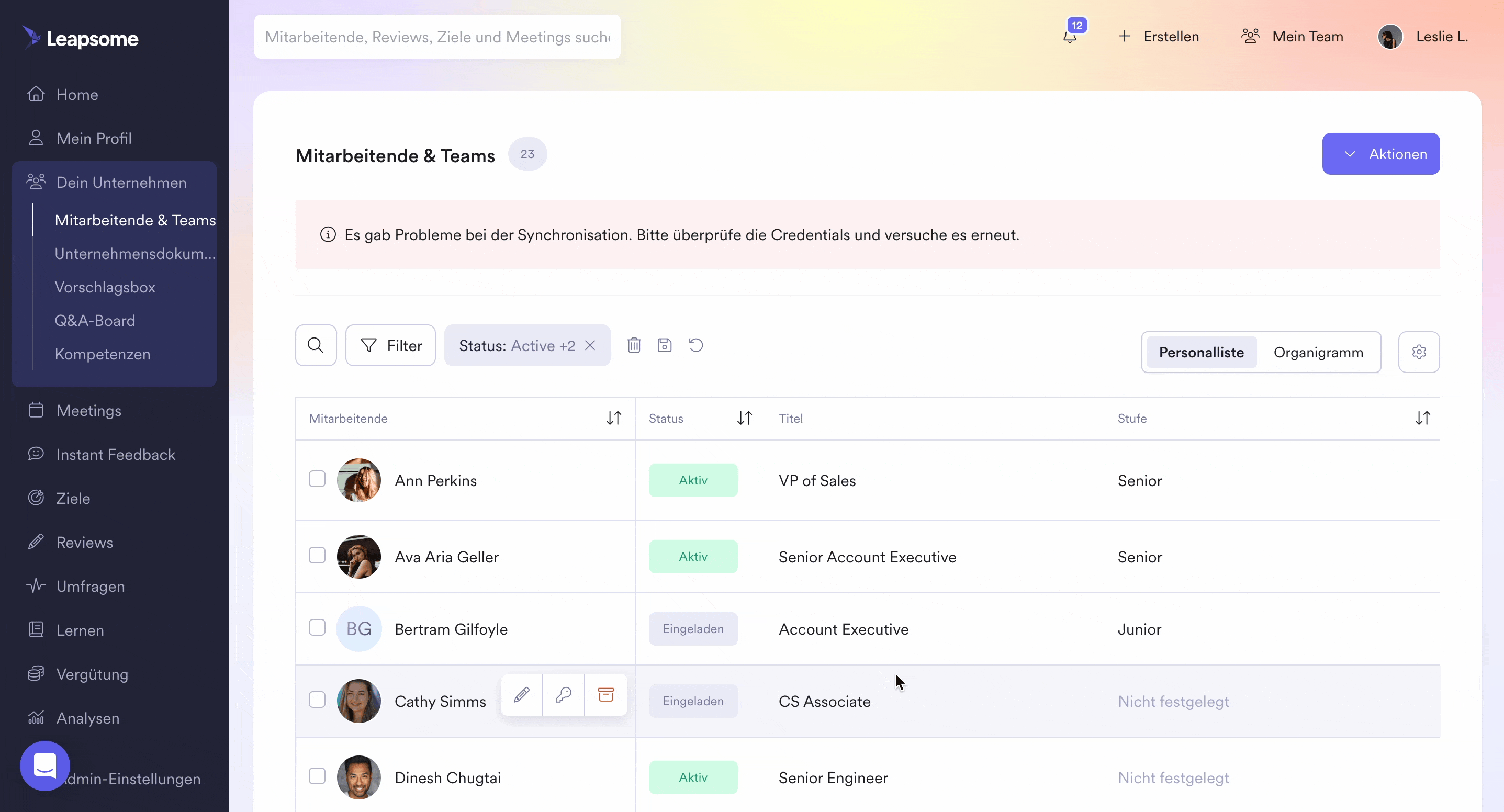The height and width of the screenshot is (812, 1504).
Task: Select Ava Aria Geller checkbox
Action: click(317, 555)
